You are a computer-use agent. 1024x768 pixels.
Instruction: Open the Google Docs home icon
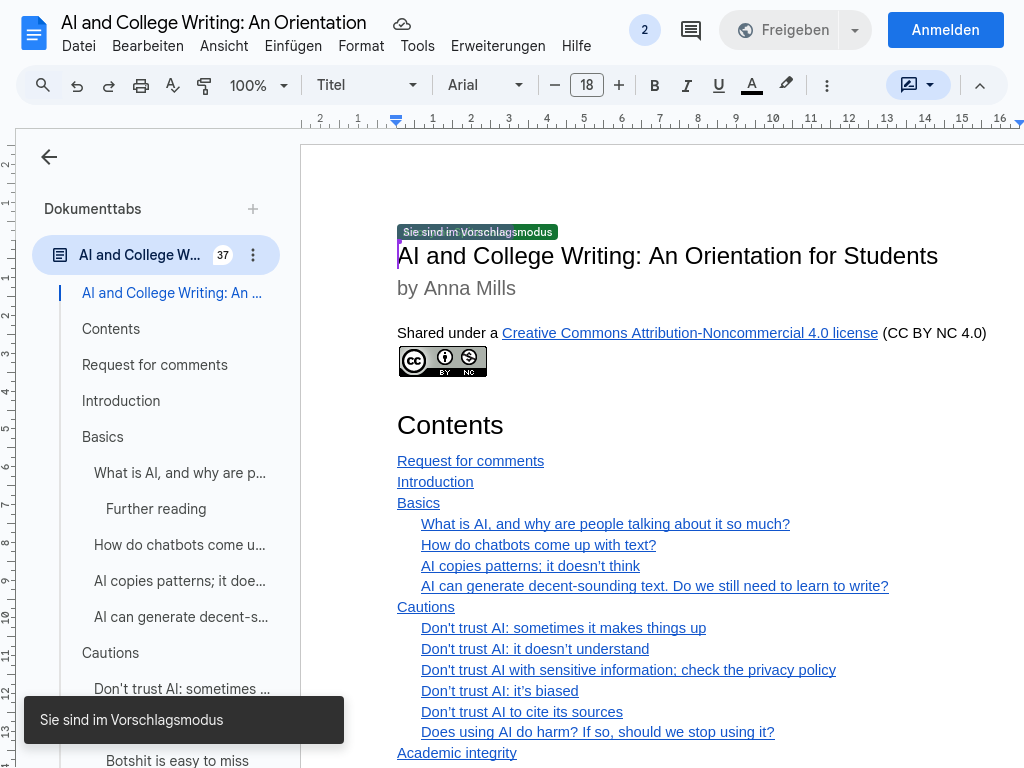[x=34, y=33]
